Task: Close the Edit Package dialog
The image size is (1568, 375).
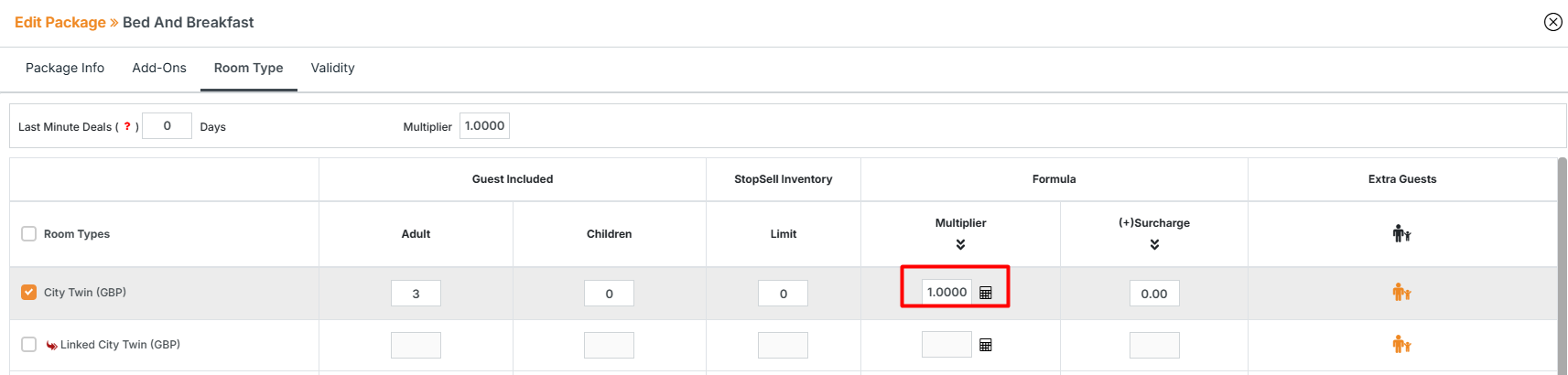Action: click(x=1552, y=22)
